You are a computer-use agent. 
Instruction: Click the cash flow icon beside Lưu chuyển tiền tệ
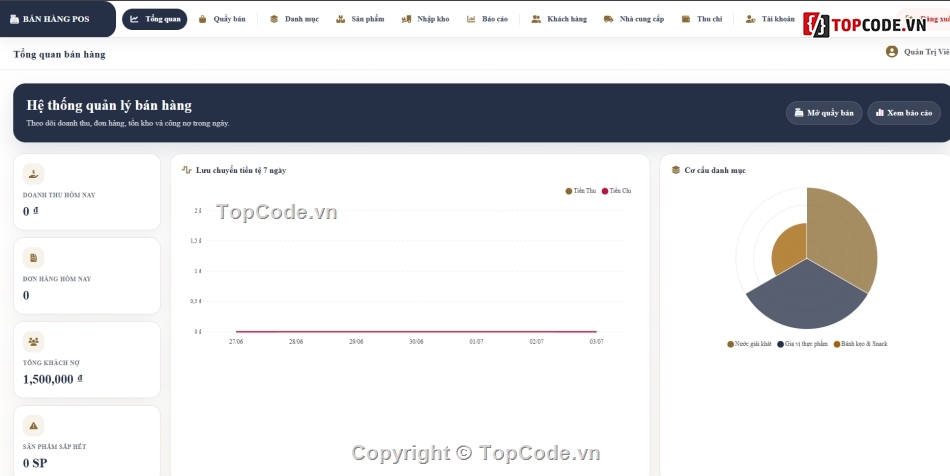point(187,170)
